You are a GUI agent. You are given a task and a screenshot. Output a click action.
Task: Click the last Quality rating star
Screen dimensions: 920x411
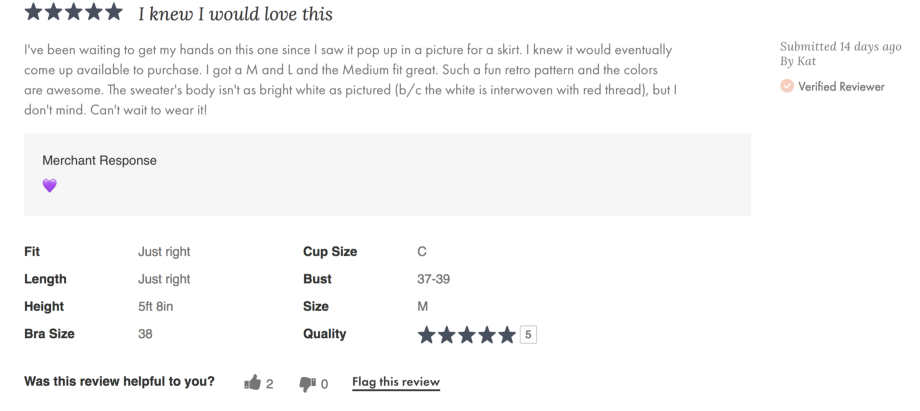(508, 335)
